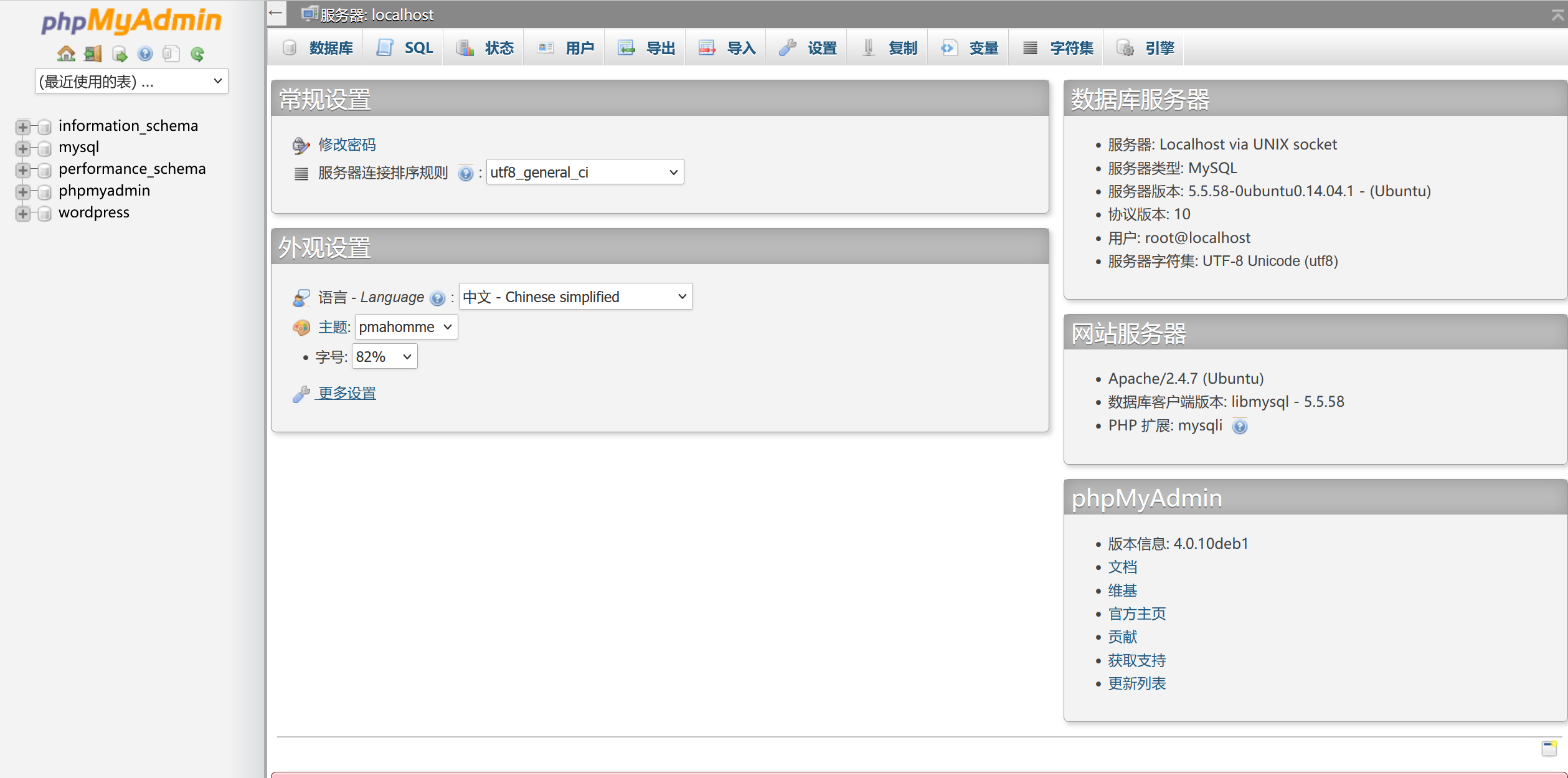
Task: Click the phpMyAdmin logo
Action: pos(131,21)
